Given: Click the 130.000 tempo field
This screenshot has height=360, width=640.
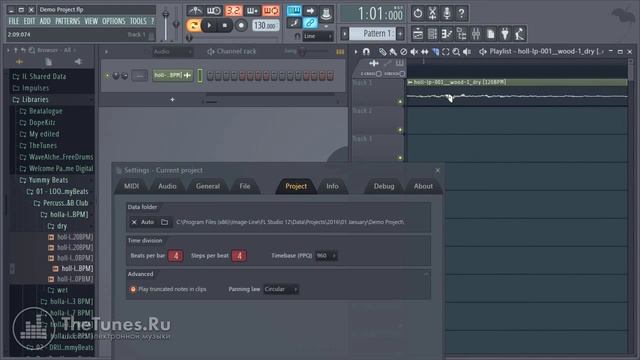Looking at the screenshot, I should [265, 26].
